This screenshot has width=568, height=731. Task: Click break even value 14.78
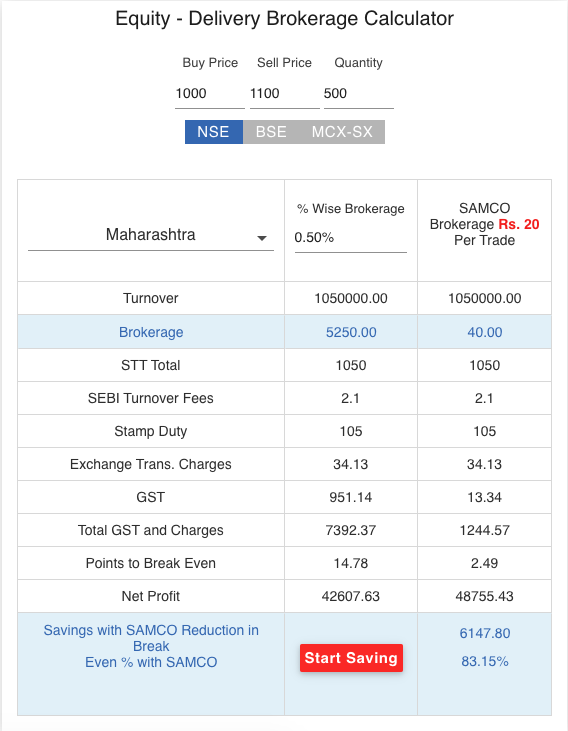tap(351, 563)
